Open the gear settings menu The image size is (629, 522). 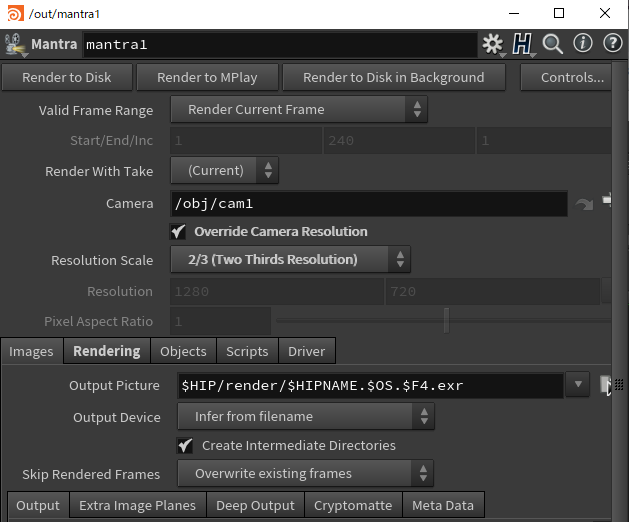click(x=492, y=44)
